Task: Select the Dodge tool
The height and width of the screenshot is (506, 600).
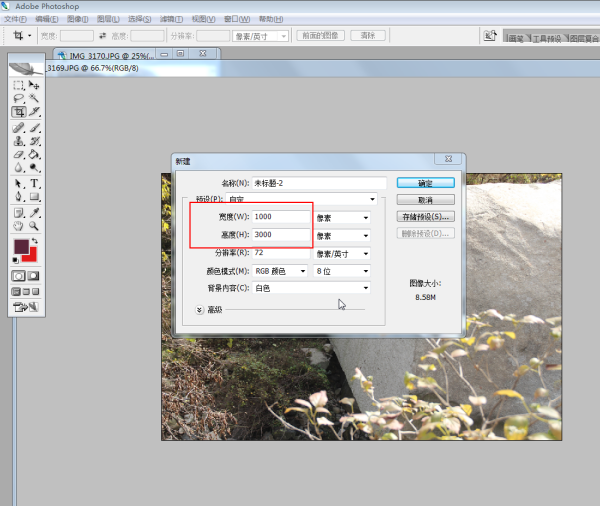Action: [34, 168]
